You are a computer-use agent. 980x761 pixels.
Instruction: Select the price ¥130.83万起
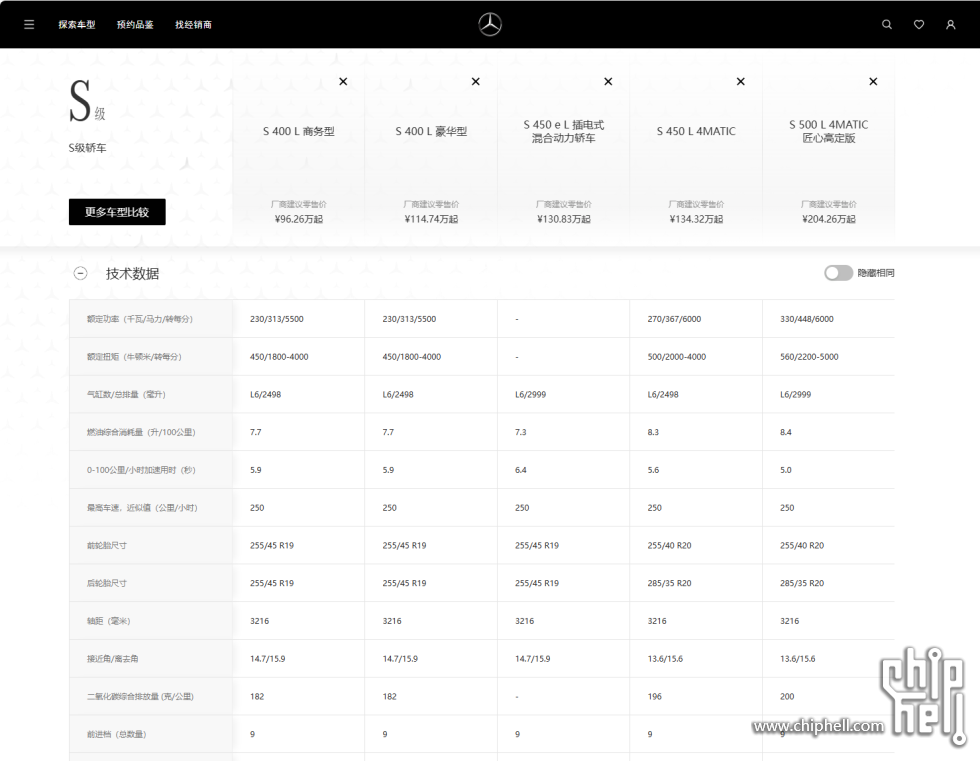[x=564, y=219]
